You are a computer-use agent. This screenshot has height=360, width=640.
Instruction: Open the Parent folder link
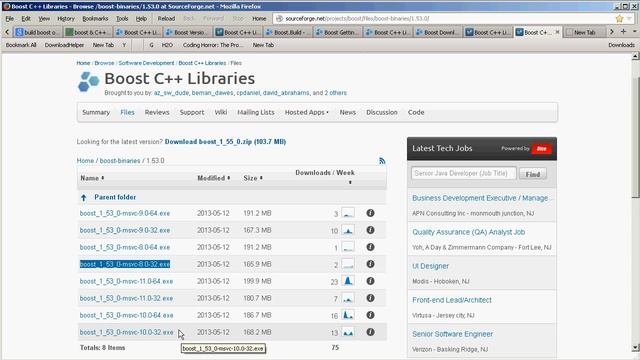coord(115,197)
